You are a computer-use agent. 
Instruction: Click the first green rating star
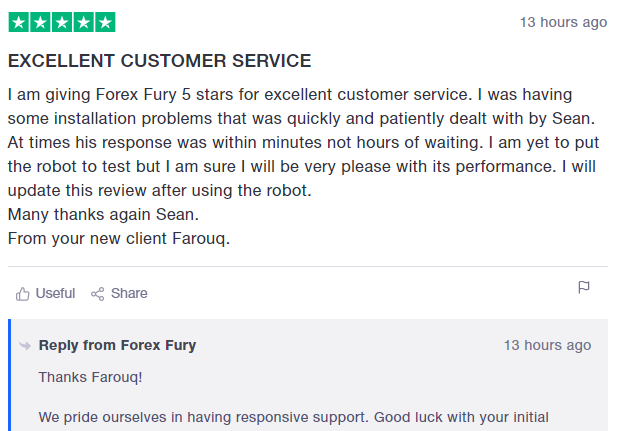[x=18, y=22]
